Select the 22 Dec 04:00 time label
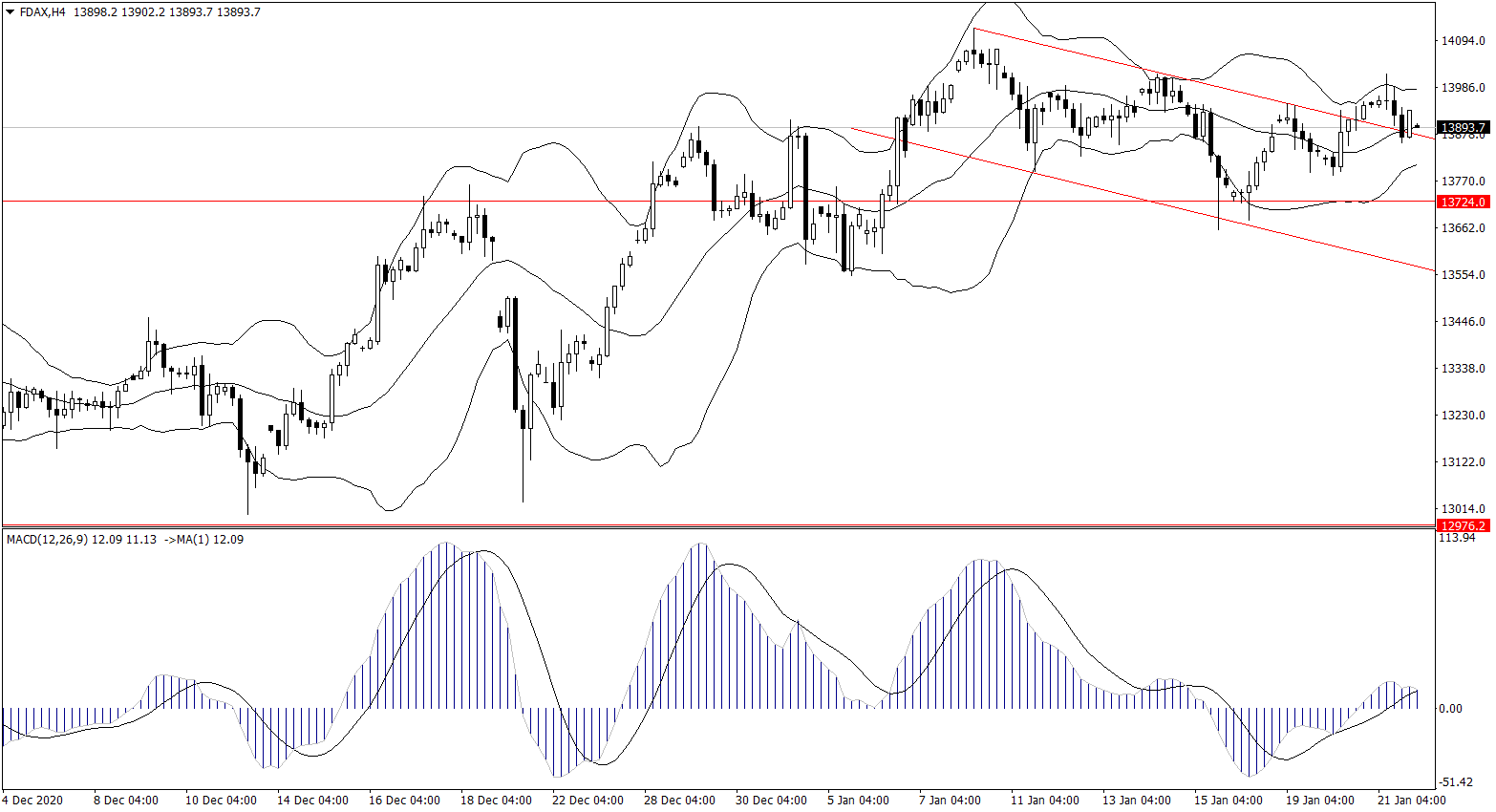This screenshot has height=812, width=1496. coord(588,801)
